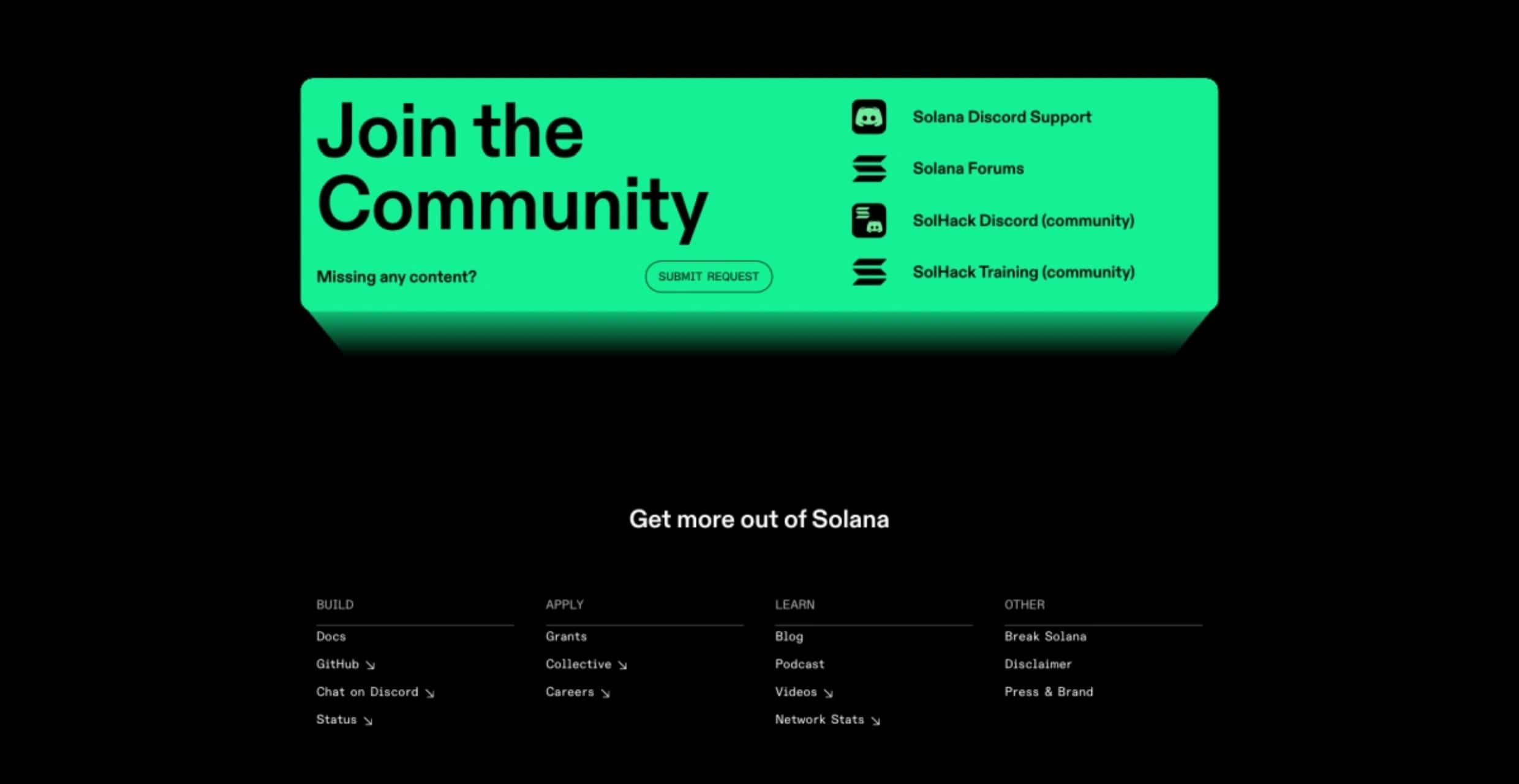Click the arrow icon next to Network Stats
The width and height of the screenshot is (1519, 784).
point(875,721)
